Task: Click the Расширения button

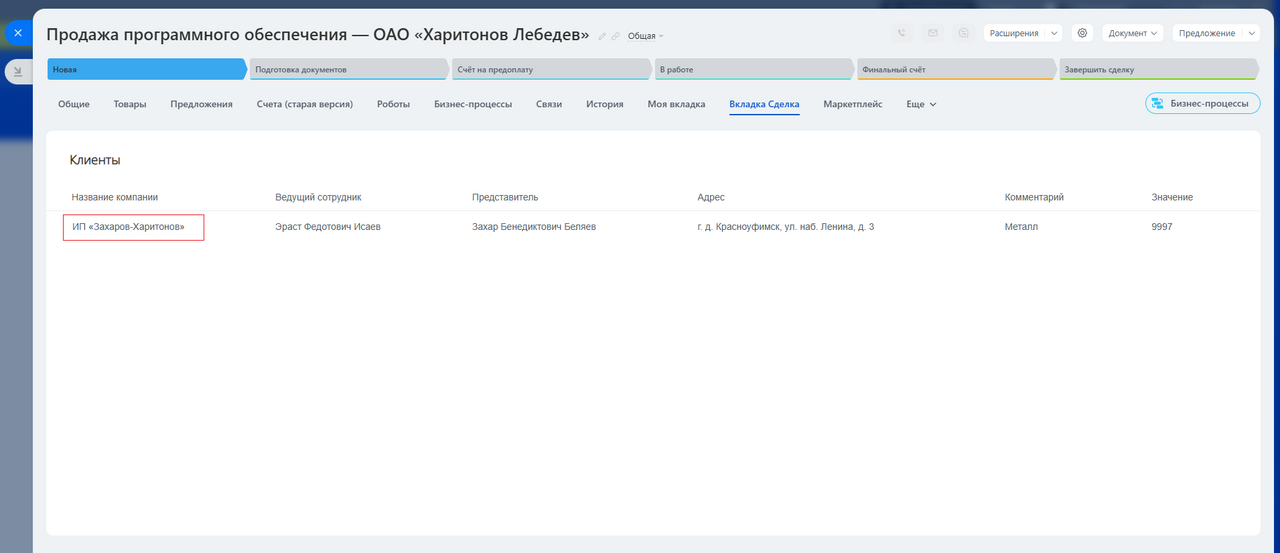Action: (x=1013, y=33)
